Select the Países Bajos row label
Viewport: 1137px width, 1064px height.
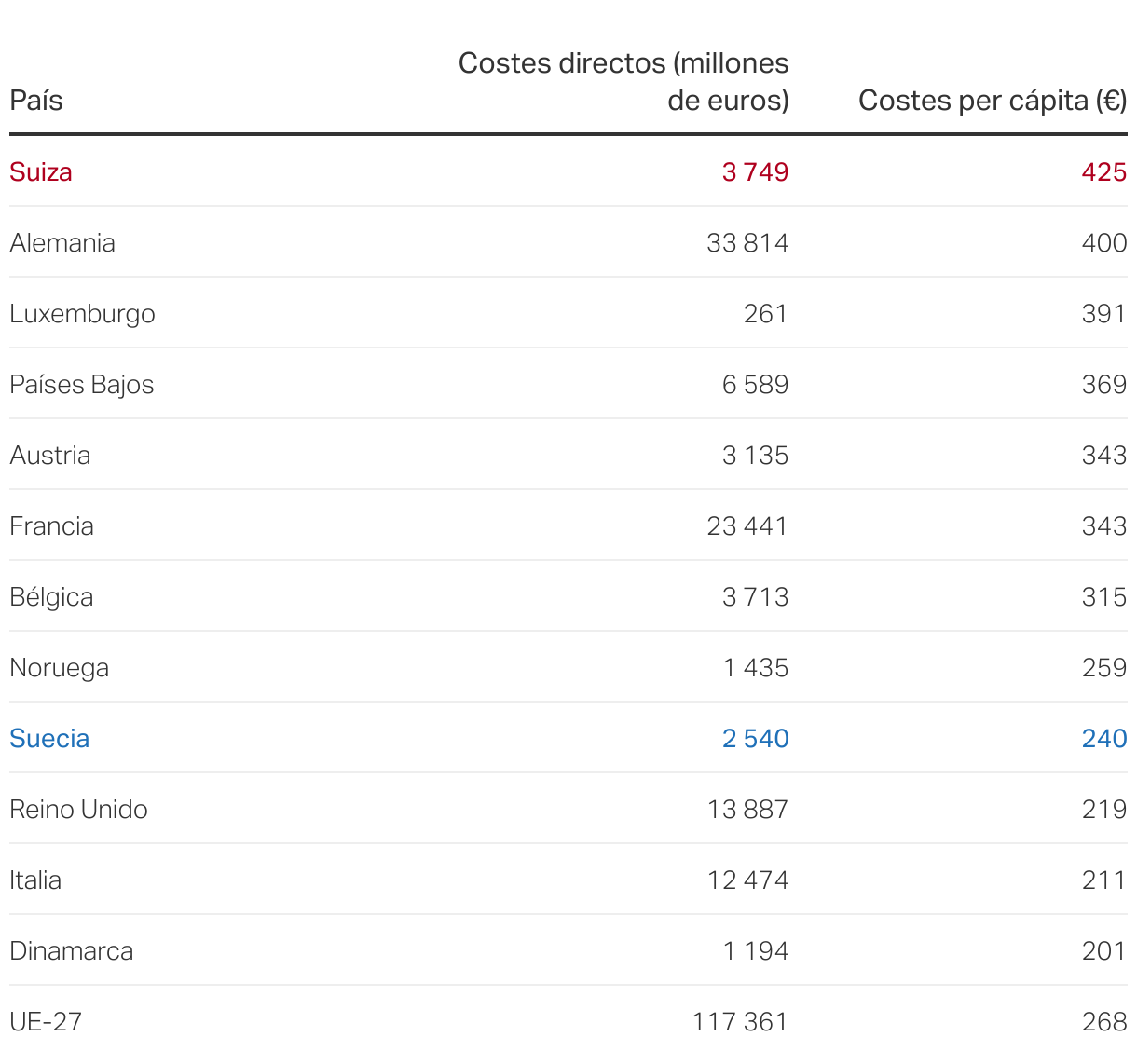click(82, 385)
